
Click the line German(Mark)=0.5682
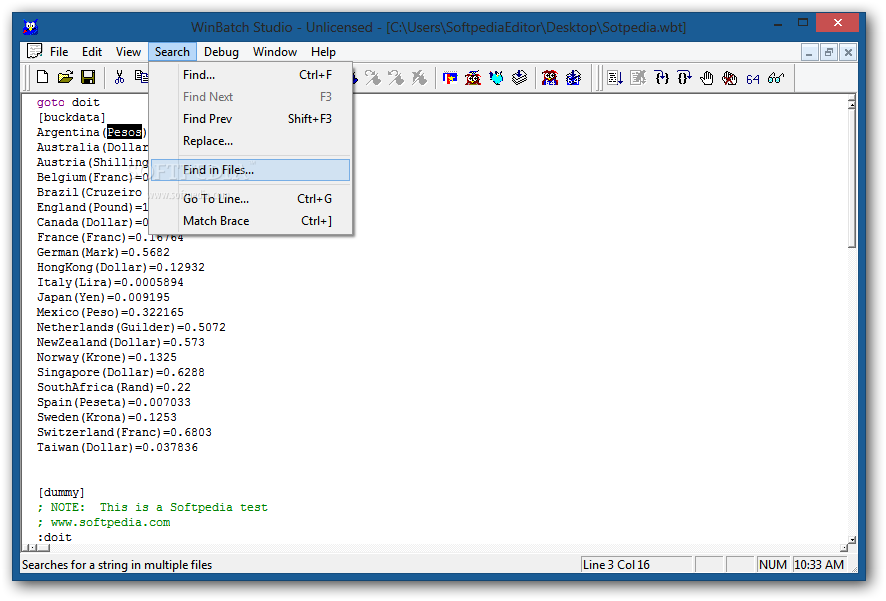point(103,252)
